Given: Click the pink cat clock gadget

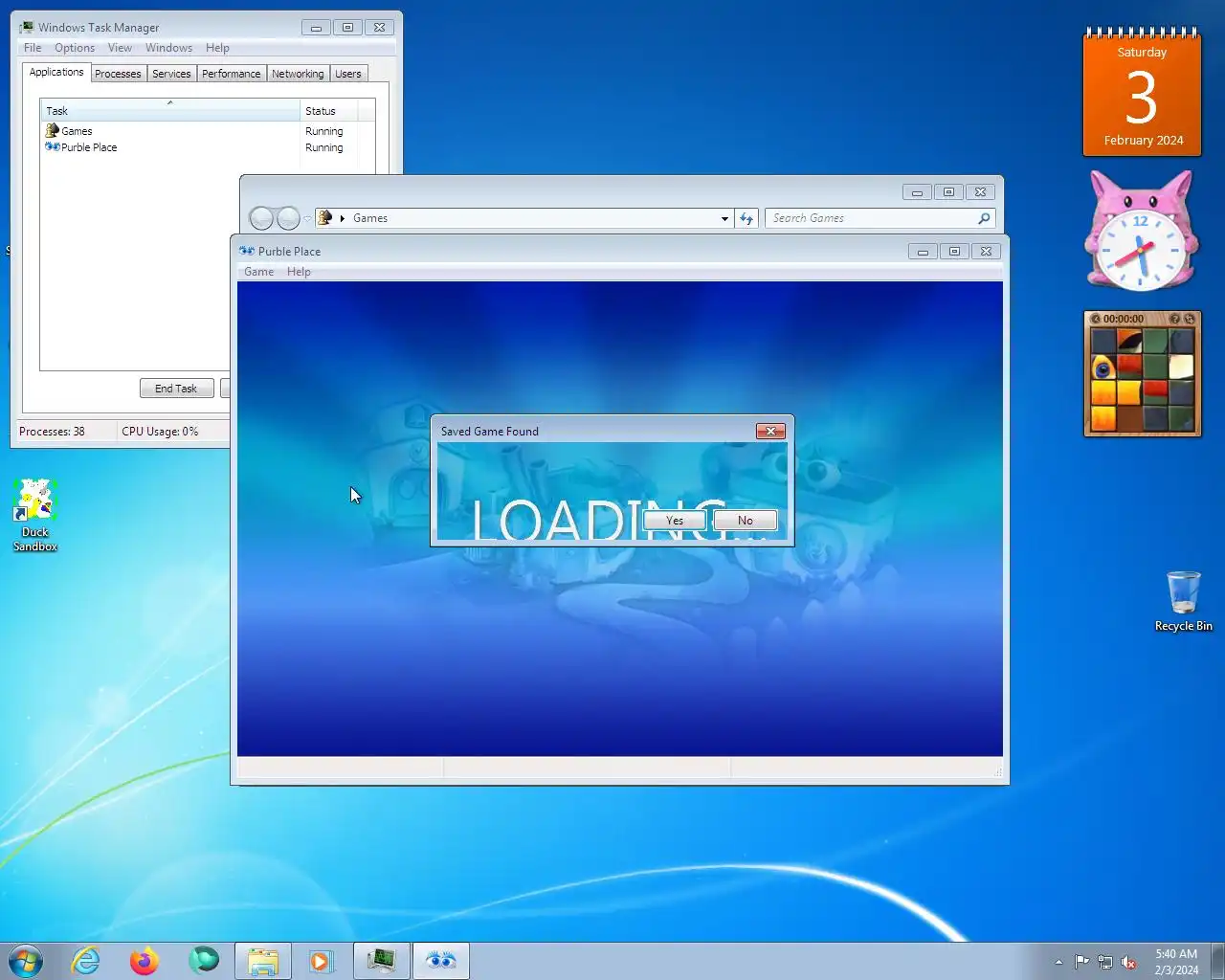Looking at the screenshot, I should point(1141,231).
